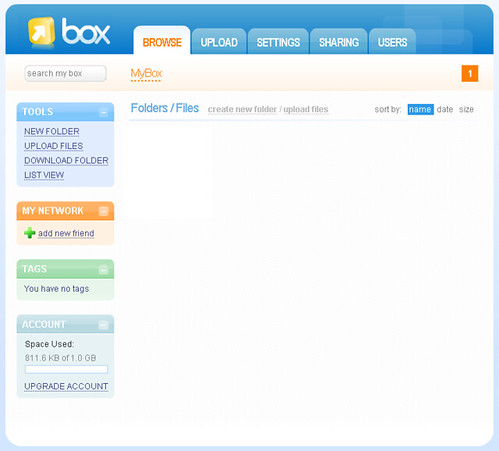
Task: Click the Box logo icon
Action: point(42,31)
